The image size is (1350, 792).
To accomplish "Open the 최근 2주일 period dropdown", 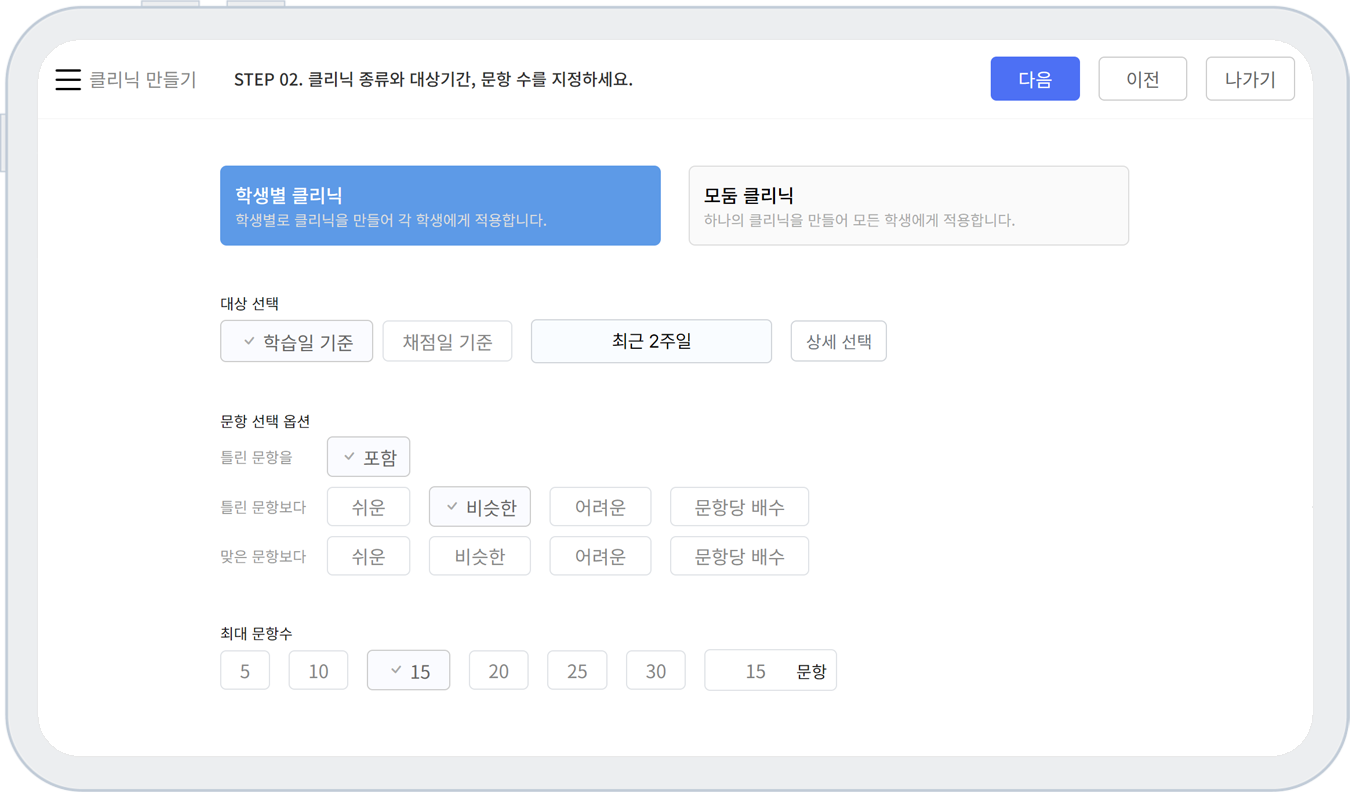I will click(651, 342).
